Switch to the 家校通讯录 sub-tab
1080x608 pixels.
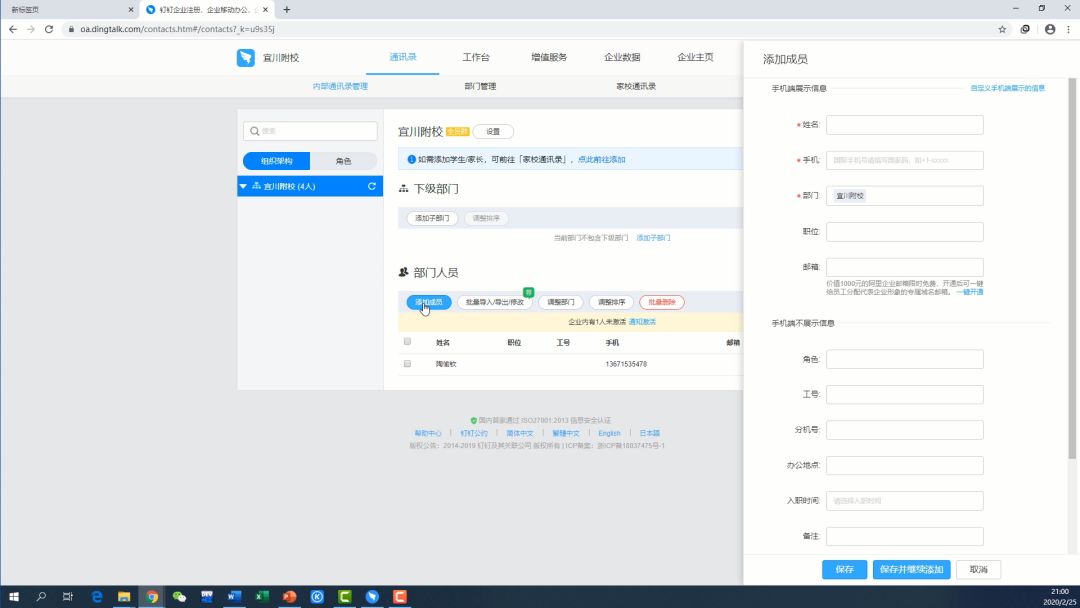(x=636, y=87)
